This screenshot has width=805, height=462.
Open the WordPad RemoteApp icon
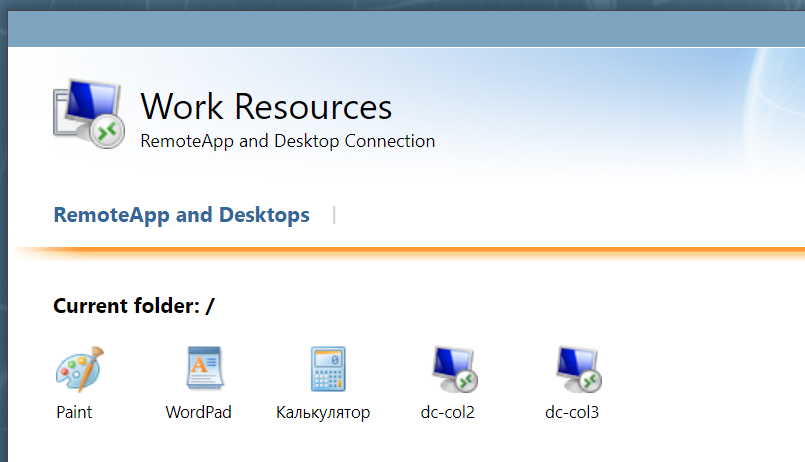click(205, 368)
